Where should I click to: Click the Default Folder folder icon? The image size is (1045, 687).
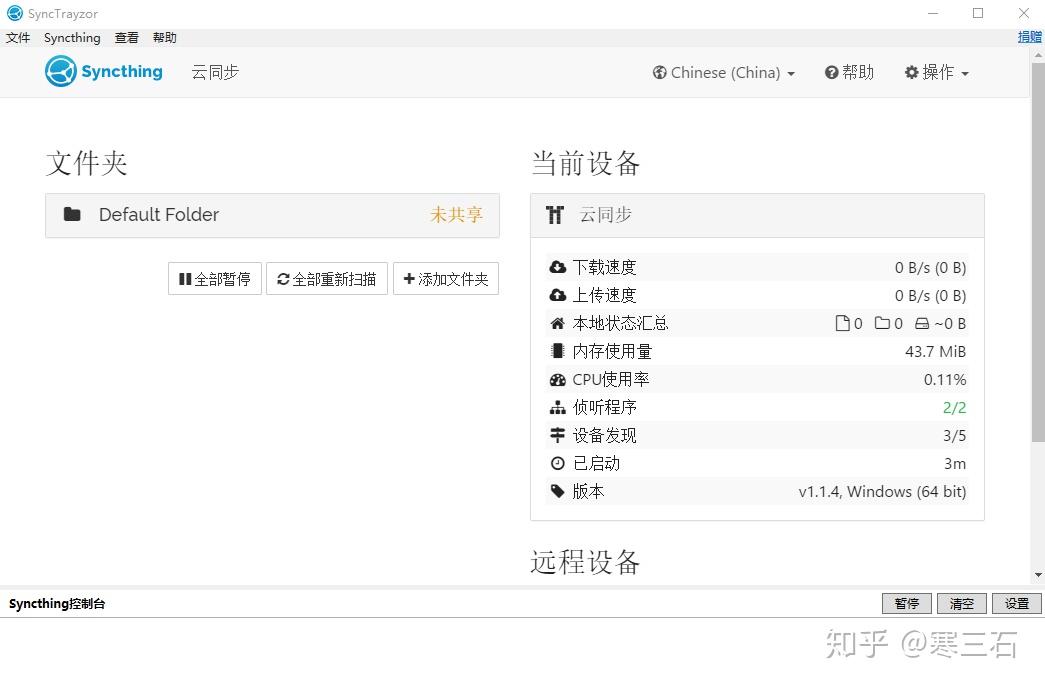point(72,214)
